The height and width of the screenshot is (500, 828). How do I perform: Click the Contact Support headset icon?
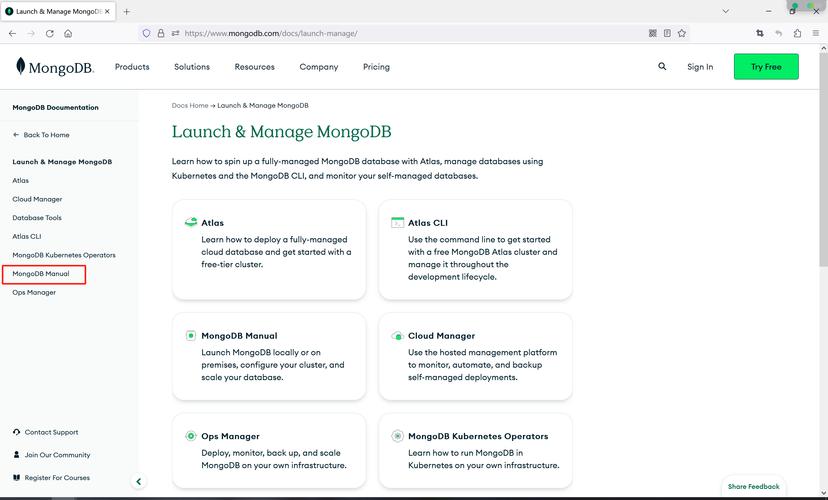[x=16, y=432]
